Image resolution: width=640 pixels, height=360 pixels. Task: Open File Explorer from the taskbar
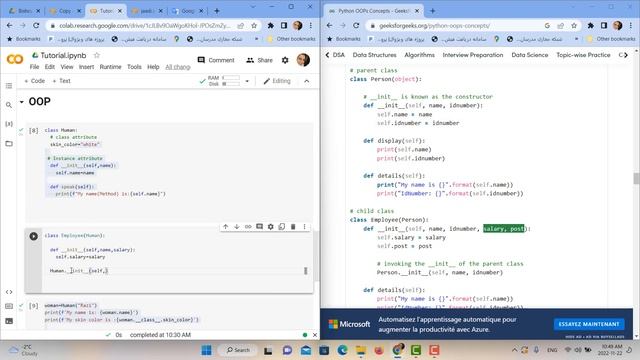click(x=361, y=350)
